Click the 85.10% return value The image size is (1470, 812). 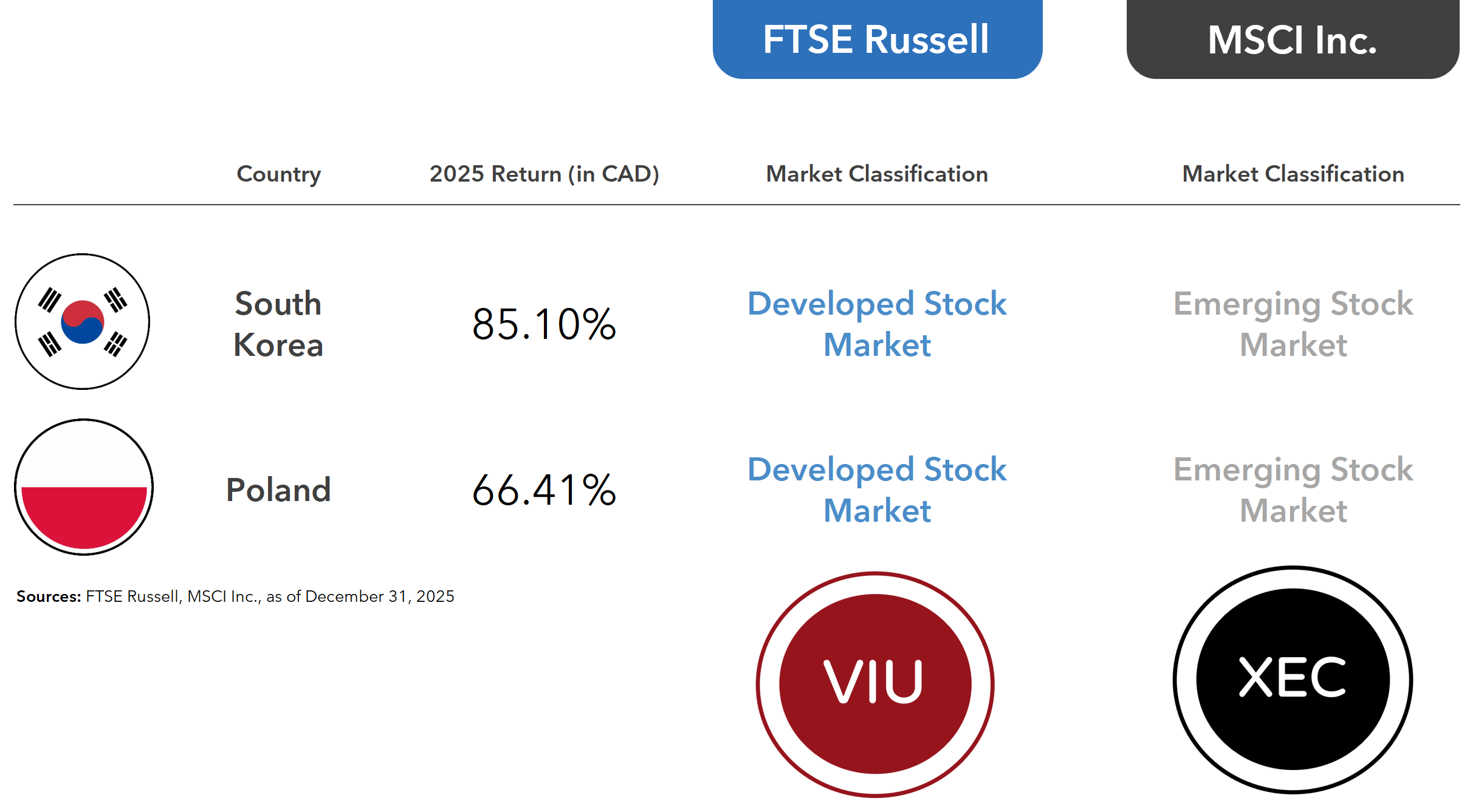[544, 324]
